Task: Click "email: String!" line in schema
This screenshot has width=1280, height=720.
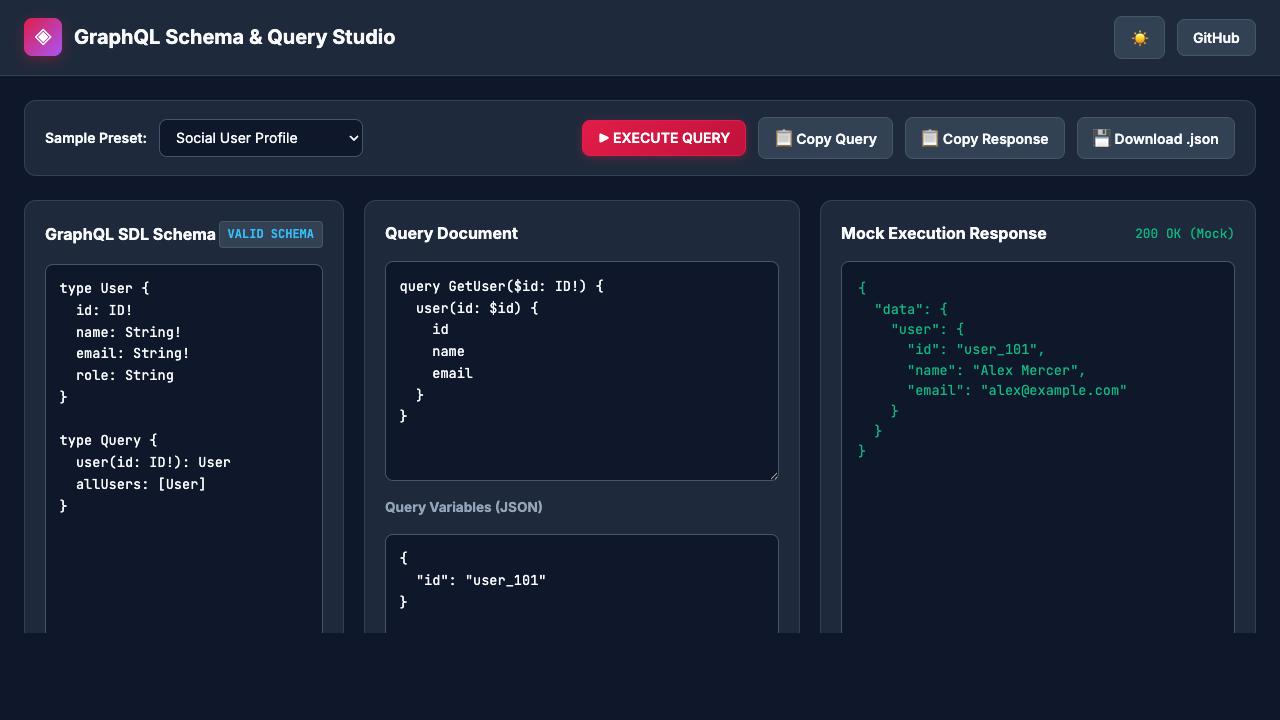Action: coord(133,353)
